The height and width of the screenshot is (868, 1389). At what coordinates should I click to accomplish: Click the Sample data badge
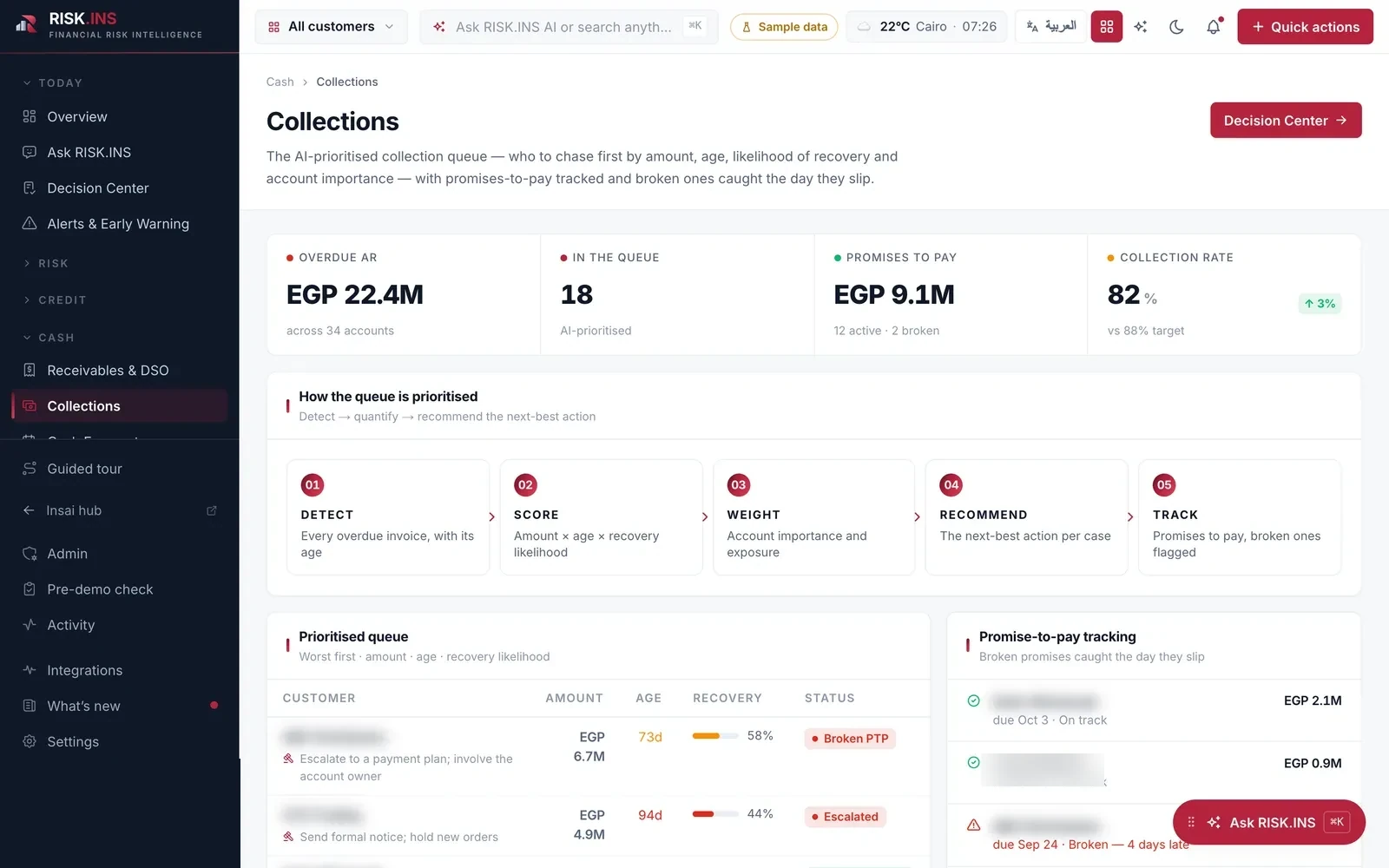tap(784, 27)
